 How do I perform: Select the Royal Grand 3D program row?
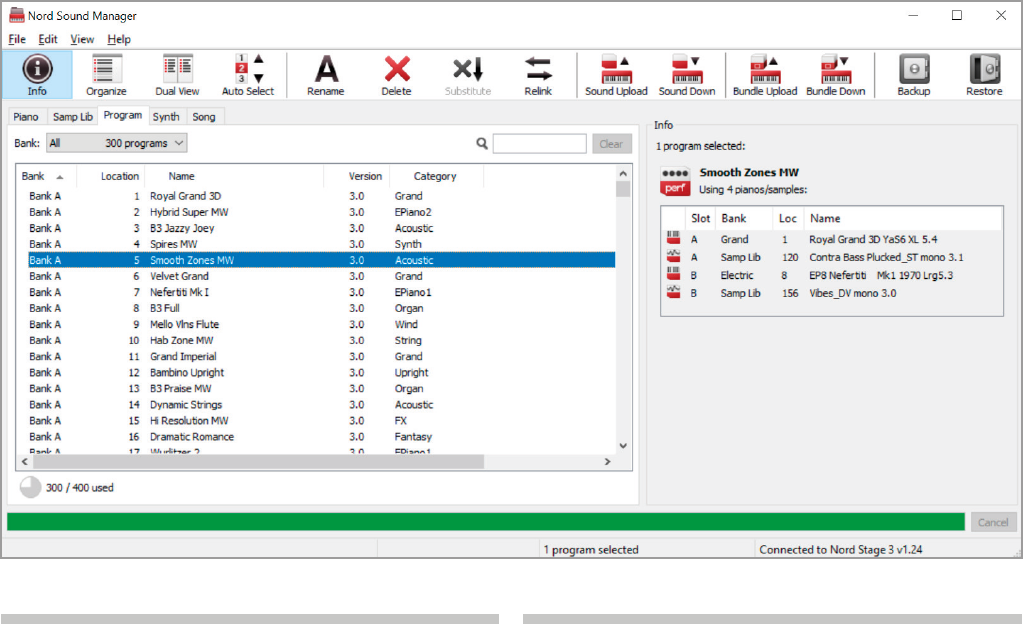pyautogui.click(x=321, y=196)
